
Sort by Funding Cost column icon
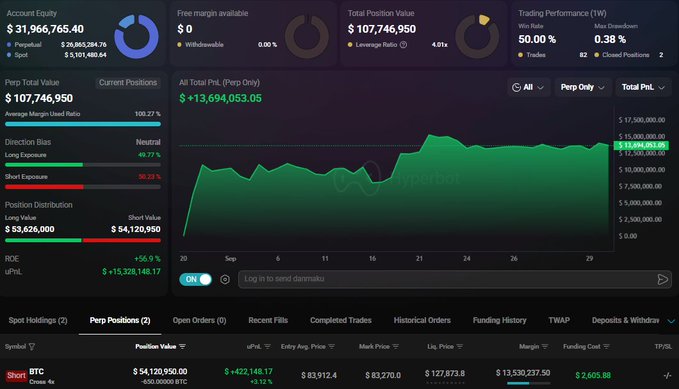point(606,347)
